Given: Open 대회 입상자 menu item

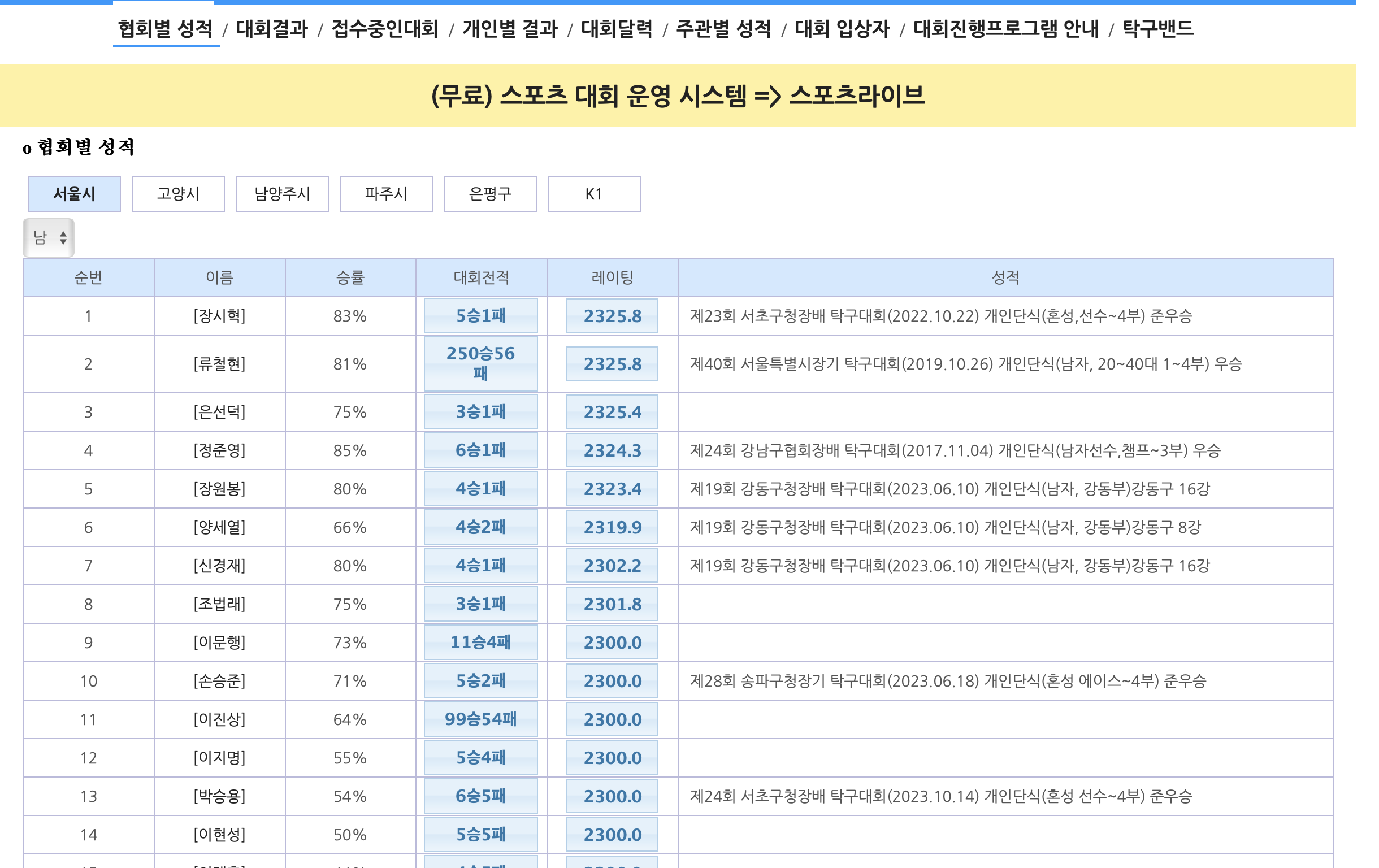Looking at the screenshot, I should click(842, 29).
